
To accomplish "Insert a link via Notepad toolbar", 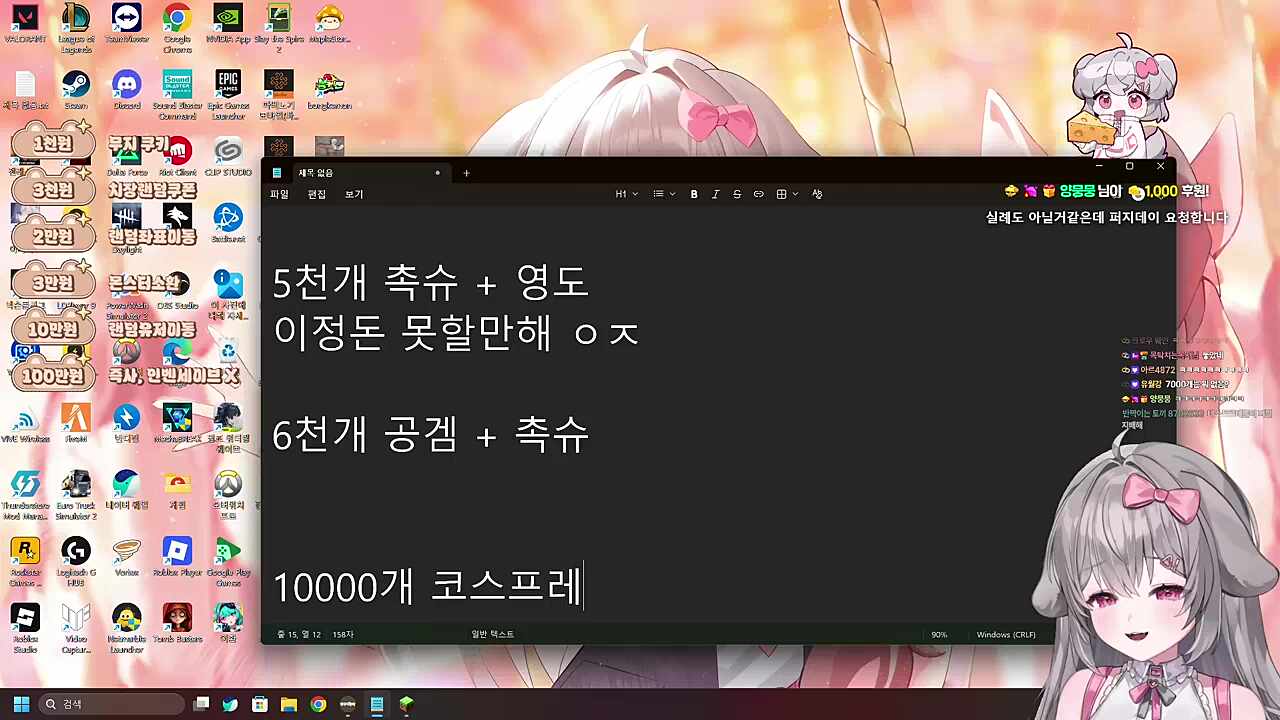I will pyautogui.click(x=759, y=194).
